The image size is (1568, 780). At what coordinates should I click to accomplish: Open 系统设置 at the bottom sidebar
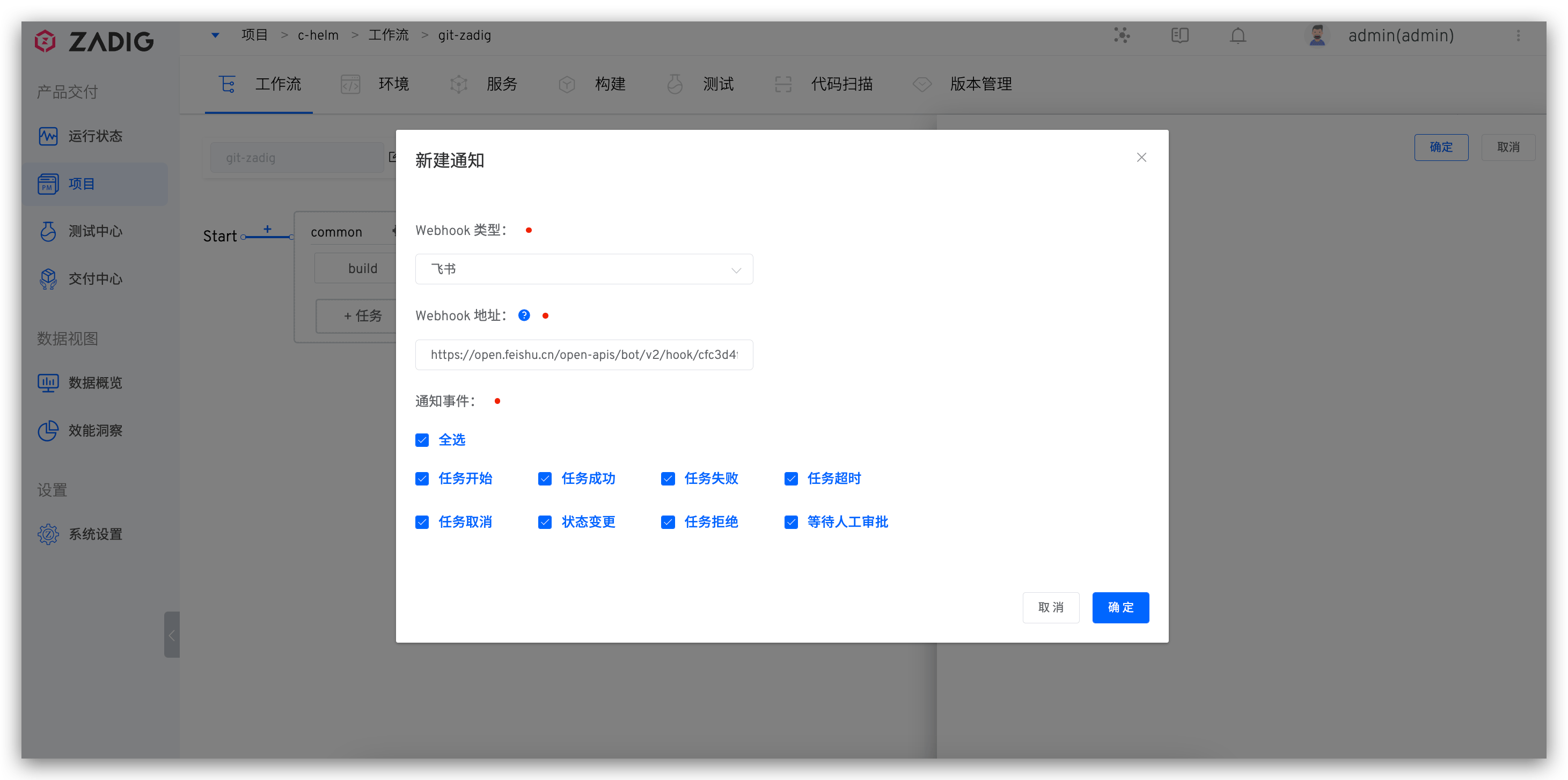click(95, 534)
